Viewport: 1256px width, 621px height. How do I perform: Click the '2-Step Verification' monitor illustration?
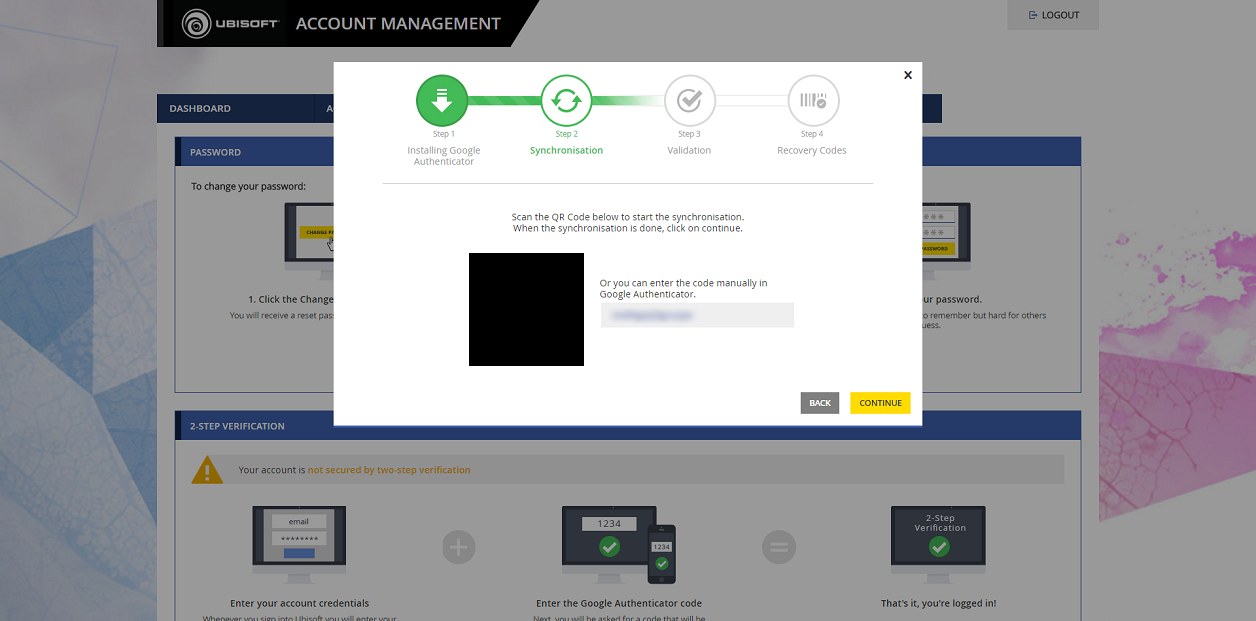[938, 544]
